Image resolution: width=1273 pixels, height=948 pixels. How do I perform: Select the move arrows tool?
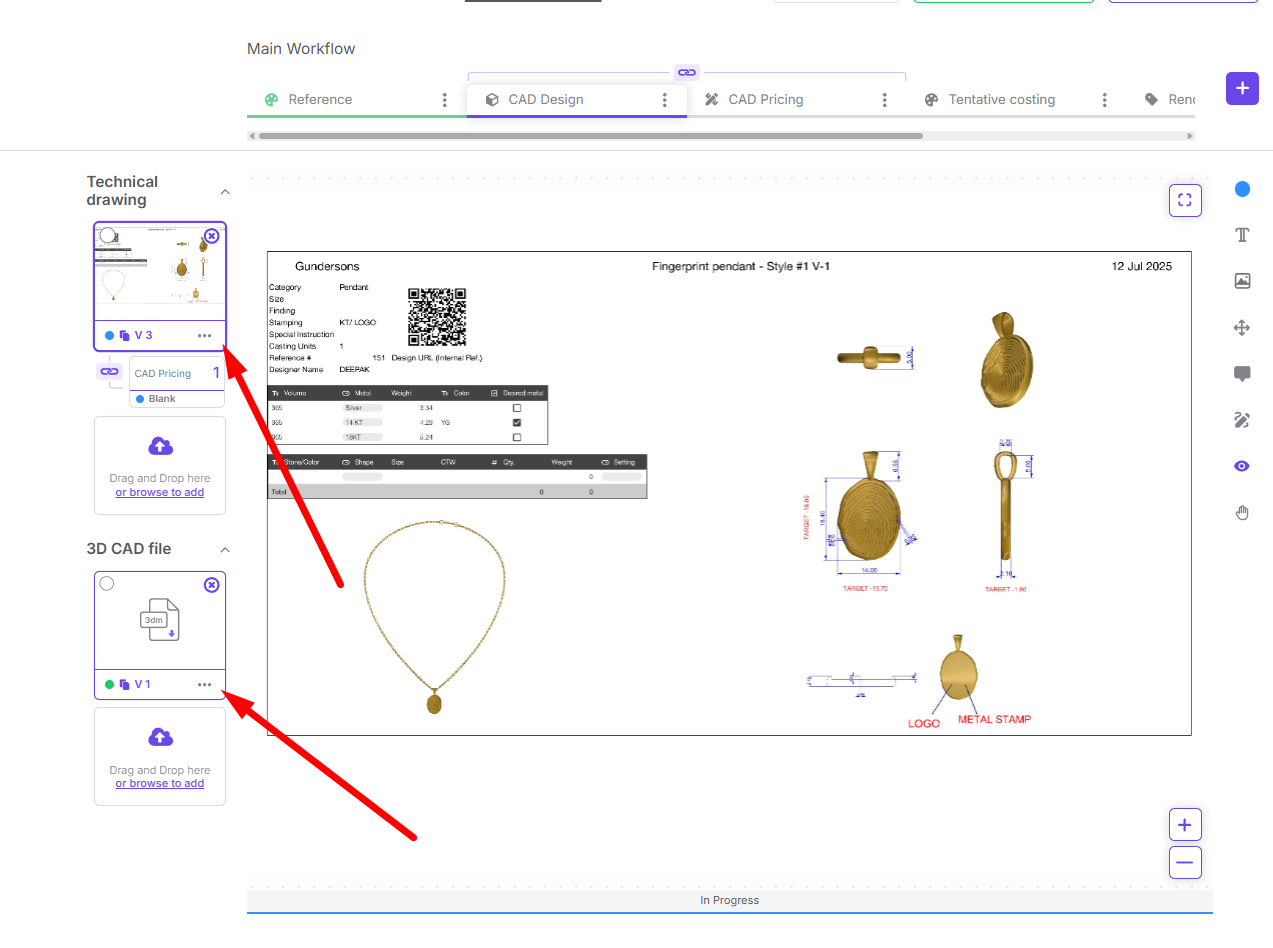[1242, 327]
